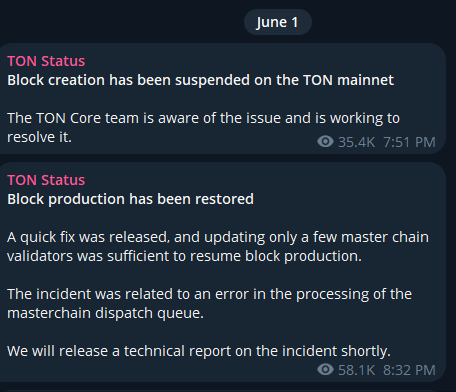The width and height of the screenshot is (456, 392).
Task: Open TON Status sender name above suspension message
Action: click(x=46, y=61)
